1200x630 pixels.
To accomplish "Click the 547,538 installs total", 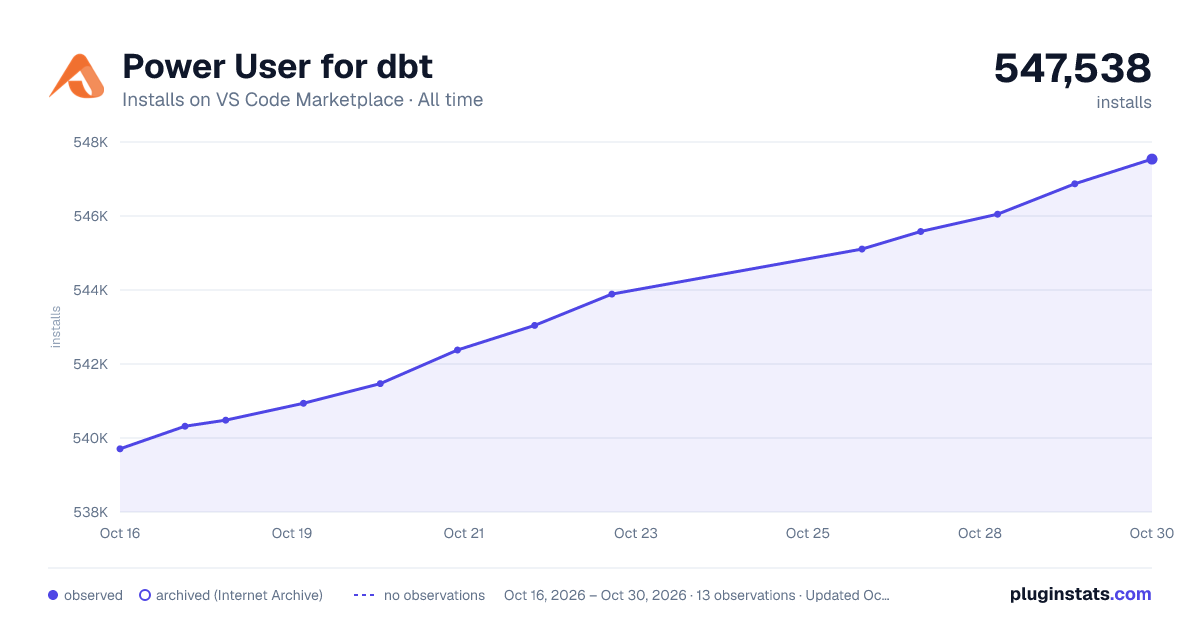I will tap(1072, 69).
